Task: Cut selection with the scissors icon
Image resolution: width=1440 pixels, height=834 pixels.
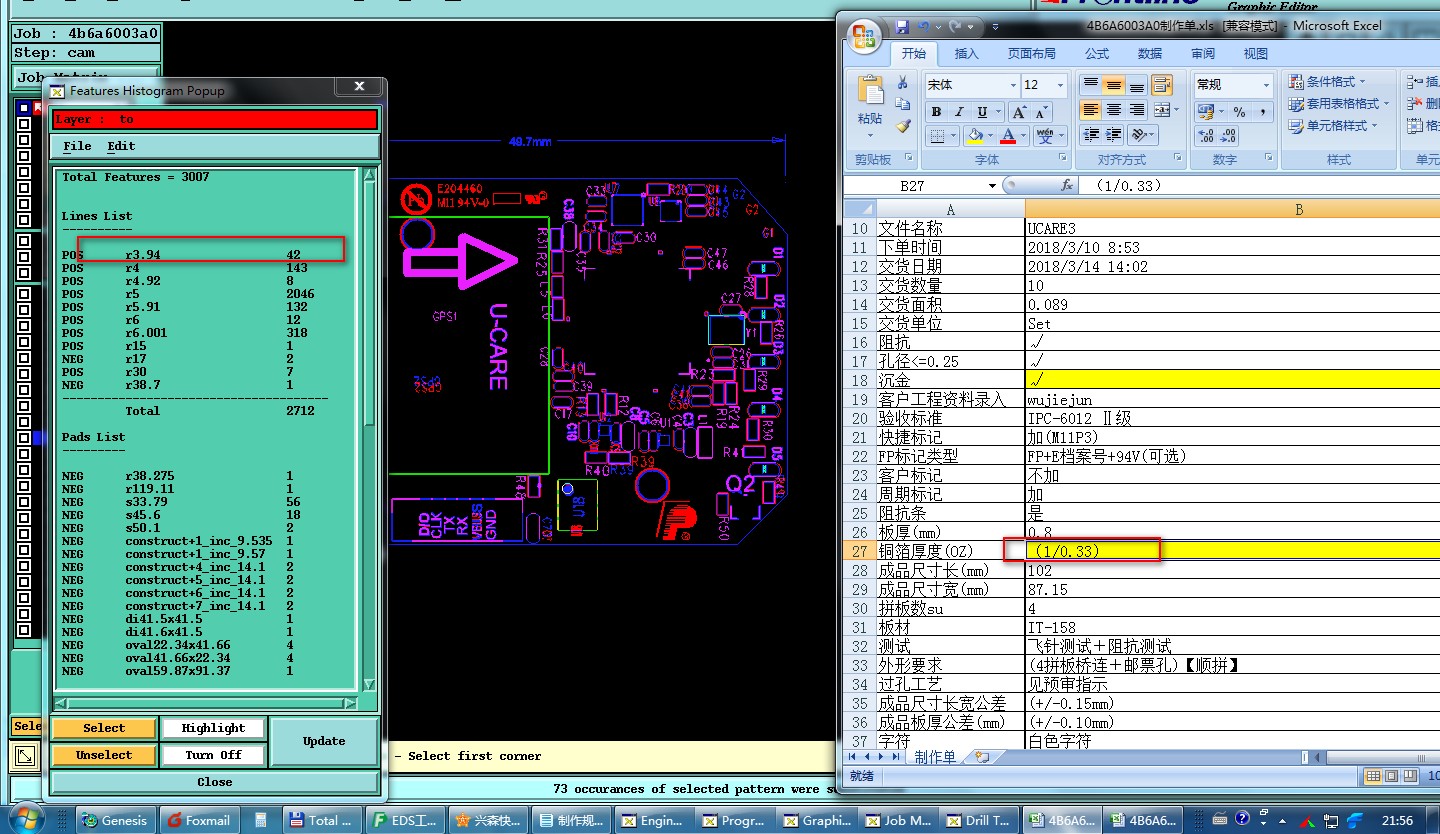Action: click(x=902, y=82)
